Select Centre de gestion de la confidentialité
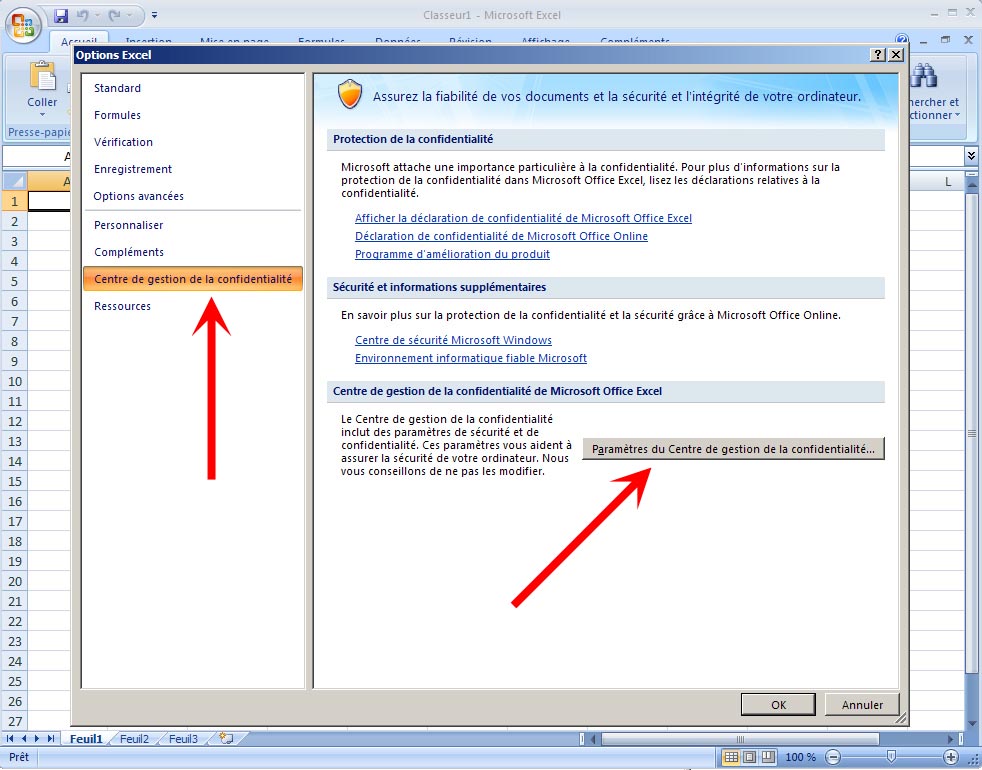982x770 pixels. [x=193, y=279]
